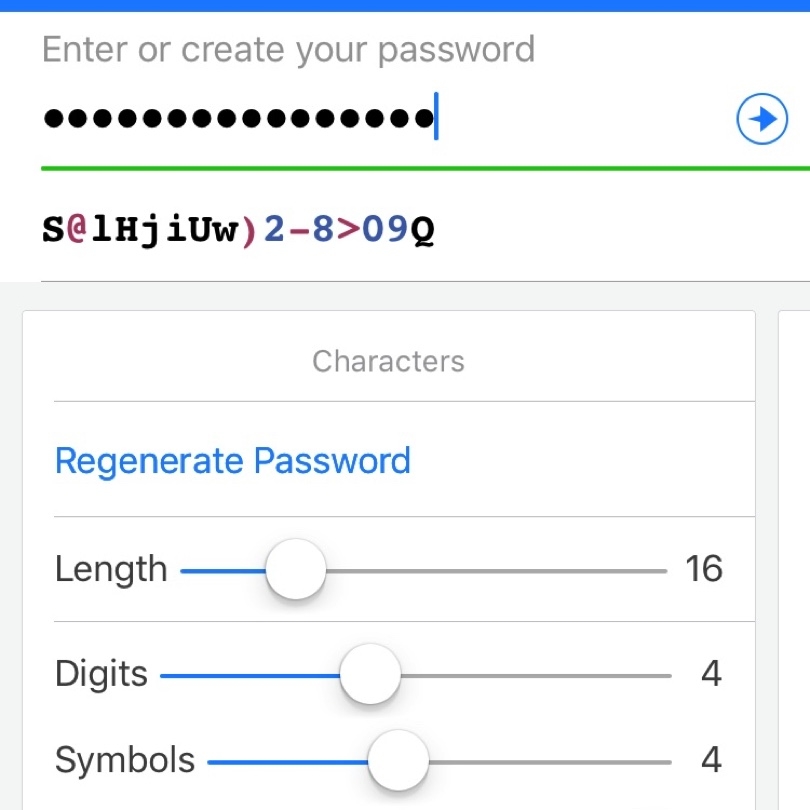
Task: Select the generated password S@1HjiUw)2-8>09Q text
Action: pos(238,229)
